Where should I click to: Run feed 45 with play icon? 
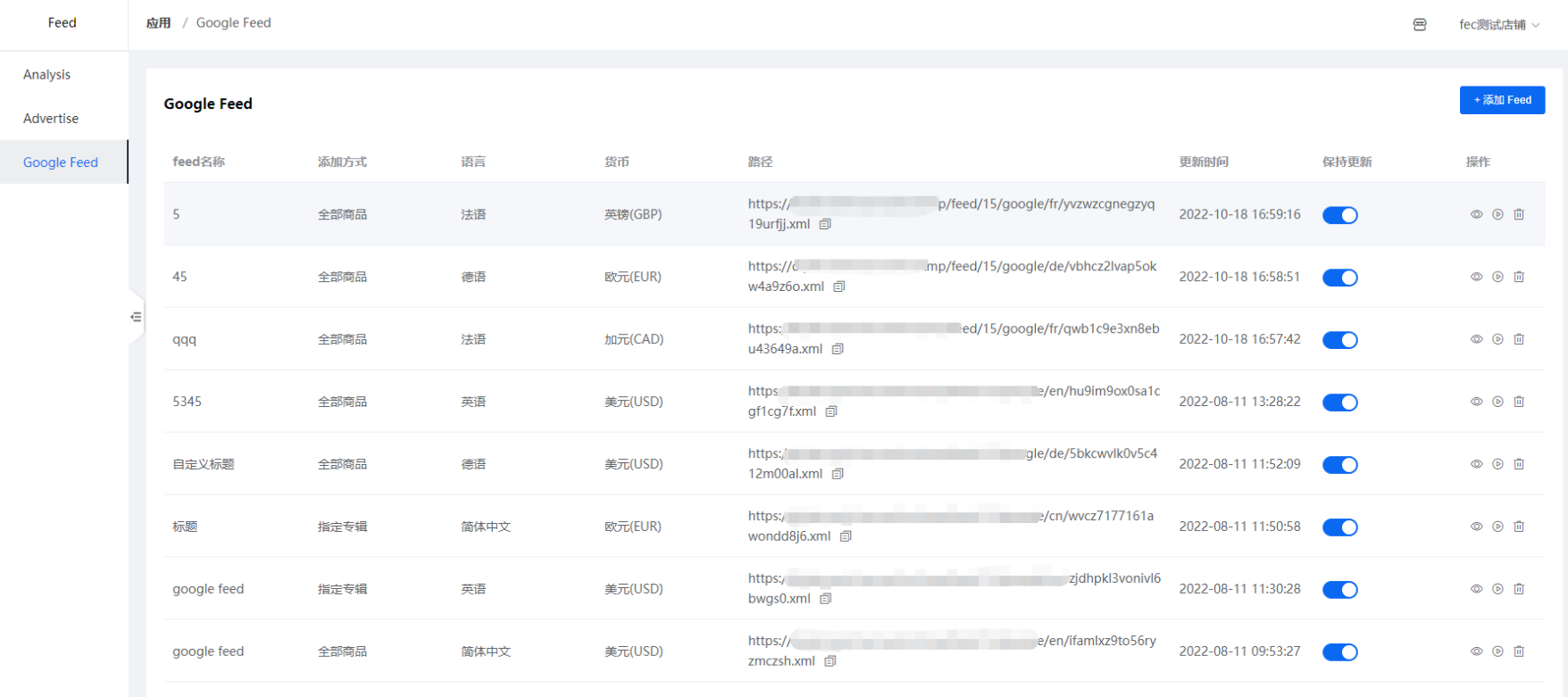point(1497,277)
